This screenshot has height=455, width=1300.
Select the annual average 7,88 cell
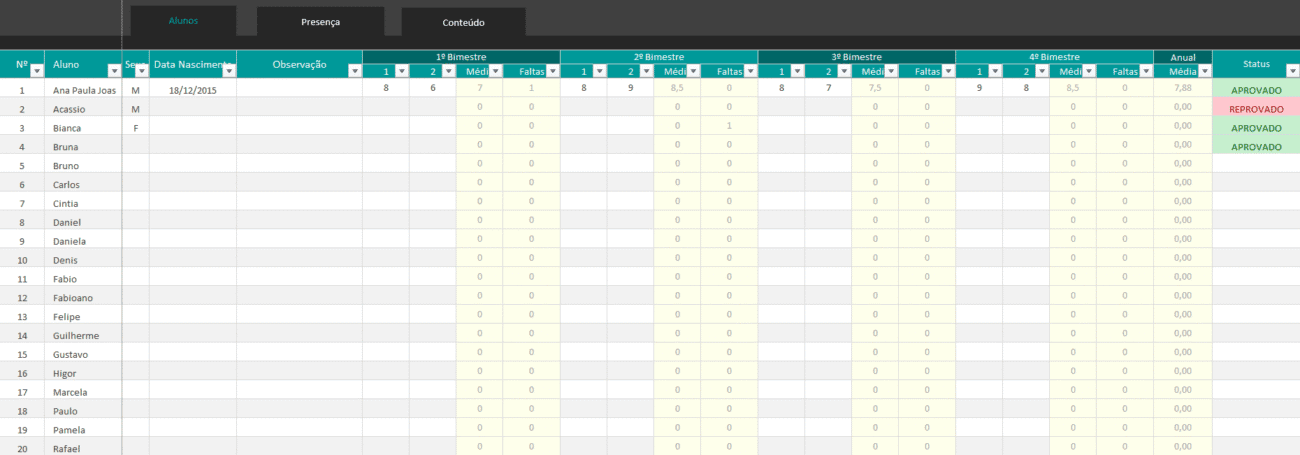pyautogui.click(x=1183, y=88)
